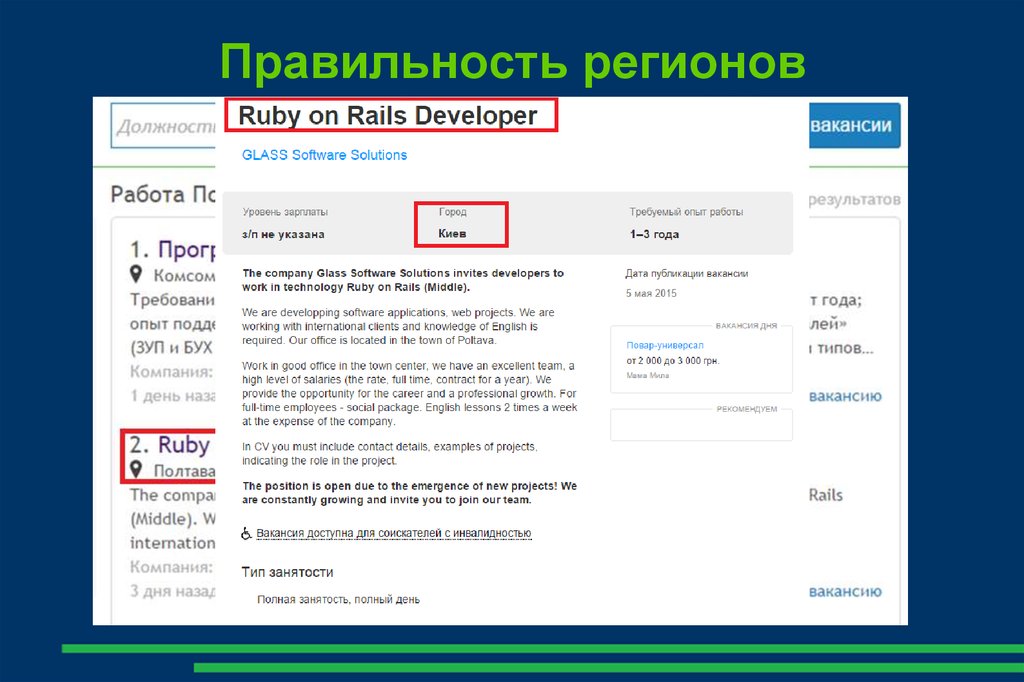The image size is (1024, 682).
Task: Open the GLASS Software Solutions company page
Action: (x=323, y=154)
